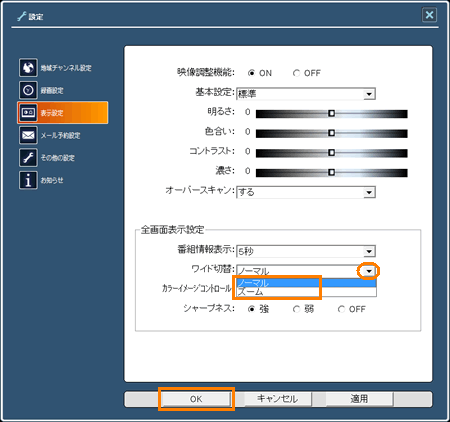Open その他の設定 section label

click(57, 158)
